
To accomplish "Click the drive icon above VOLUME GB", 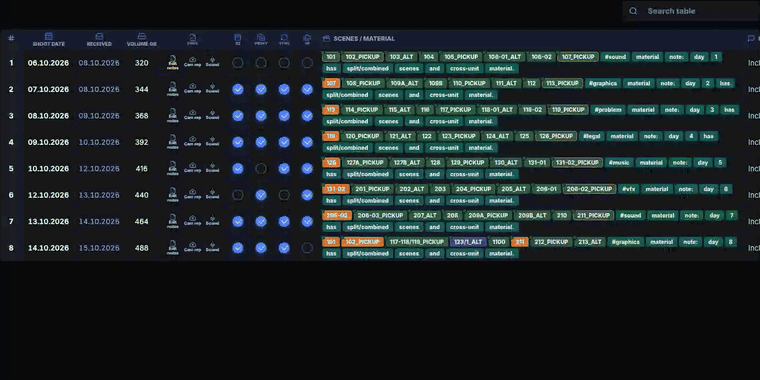I will point(142,37).
